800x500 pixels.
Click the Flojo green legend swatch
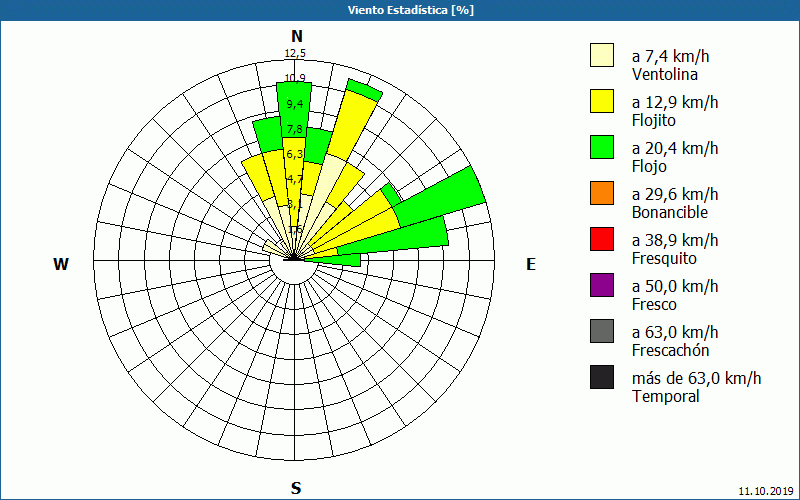[x=602, y=147]
